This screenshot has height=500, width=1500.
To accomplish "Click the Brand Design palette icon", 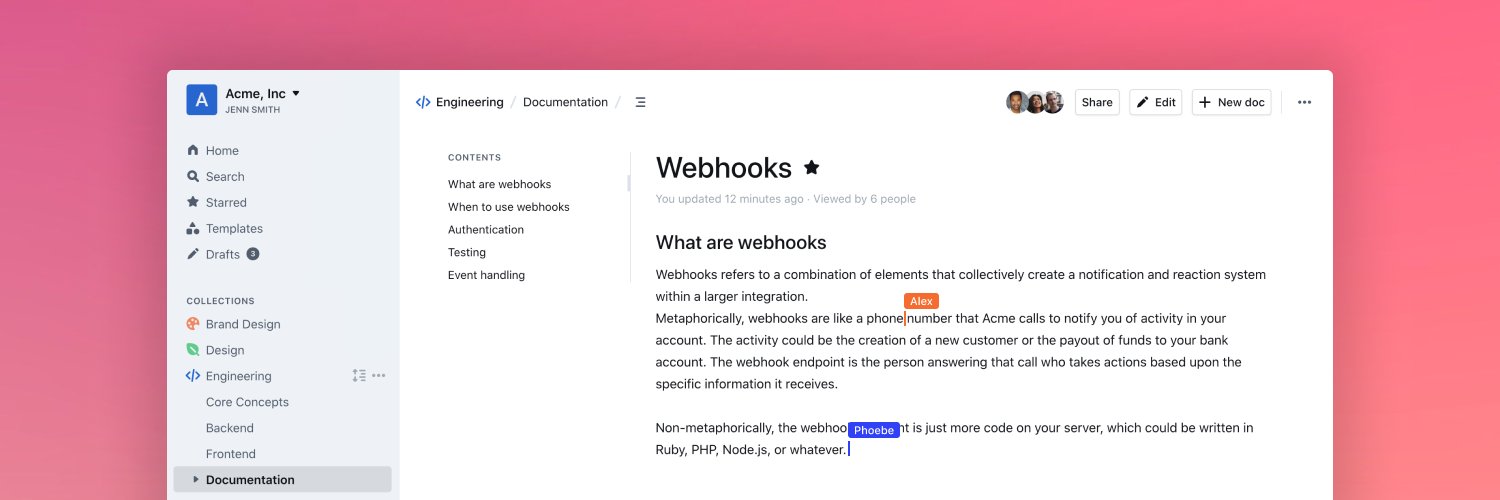I will [x=193, y=324].
